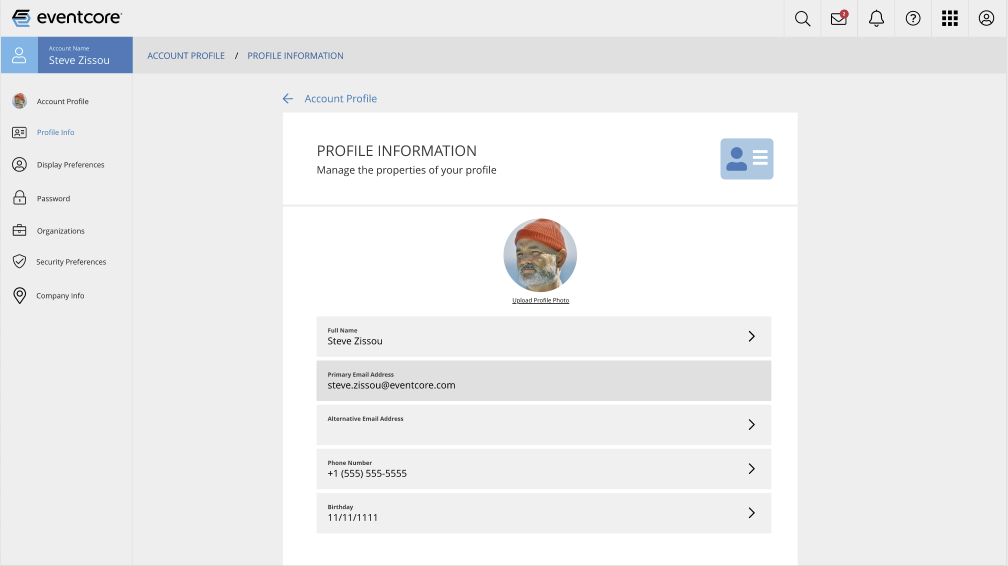Open the mail inbox icon

[x=839, y=18]
